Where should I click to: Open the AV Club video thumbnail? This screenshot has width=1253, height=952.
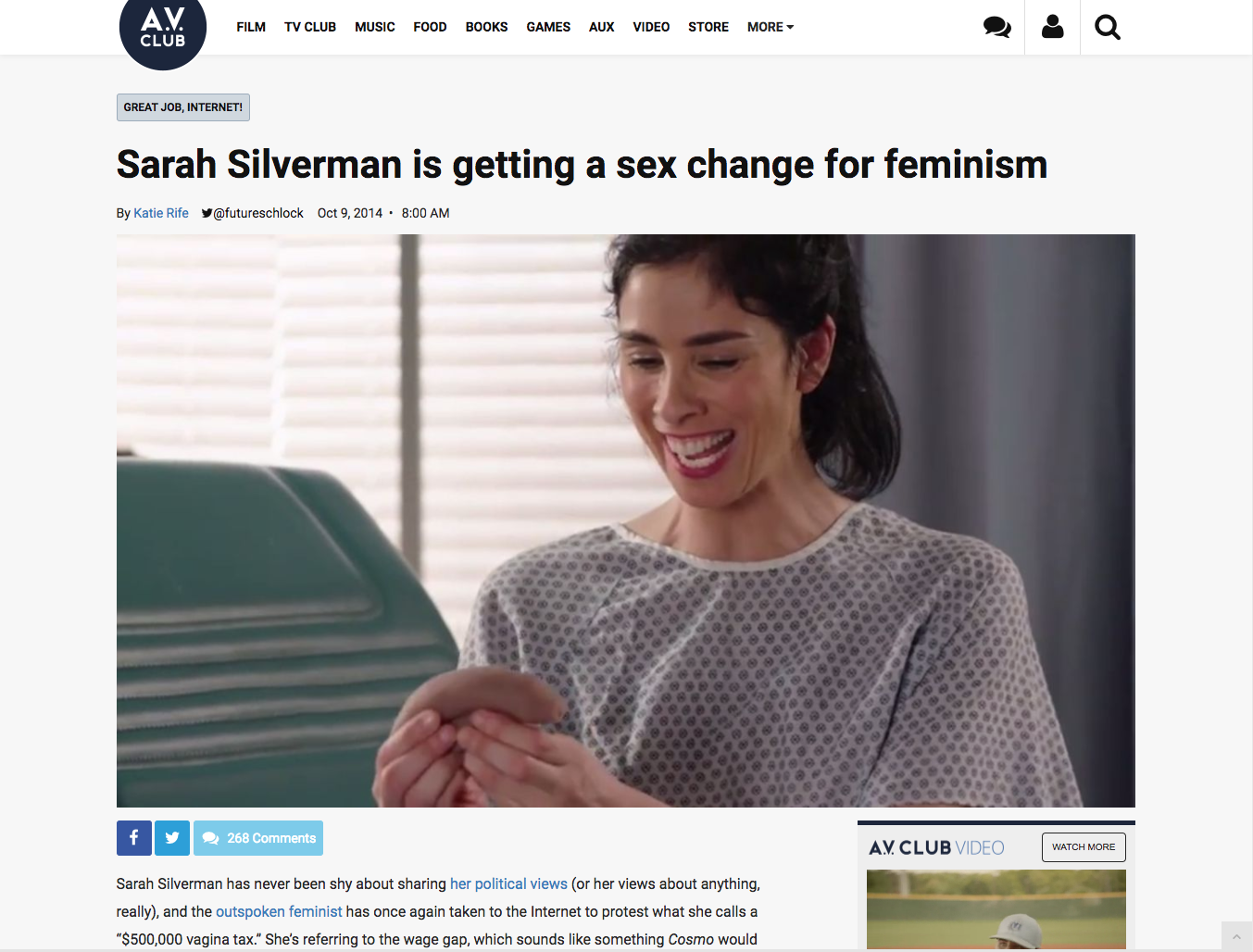pyautogui.click(x=996, y=909)
